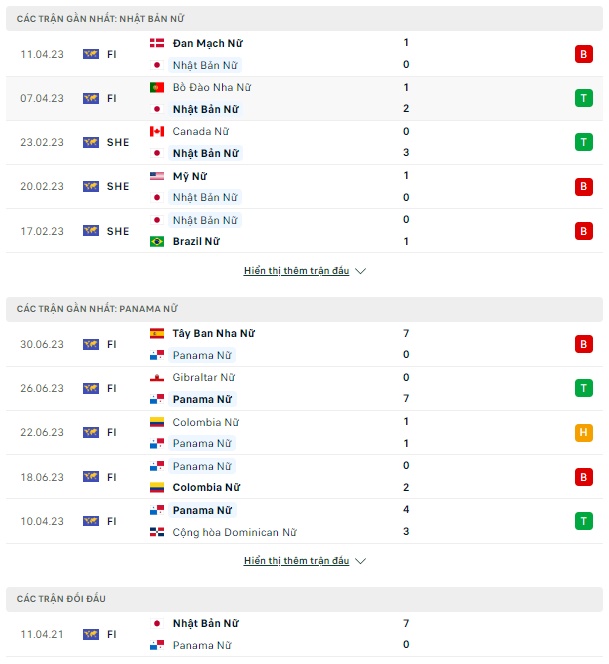This screenshot has height=664, width=609.
Task: Click the orange H badge for Colombia draw
Action: tap(584, 432)
